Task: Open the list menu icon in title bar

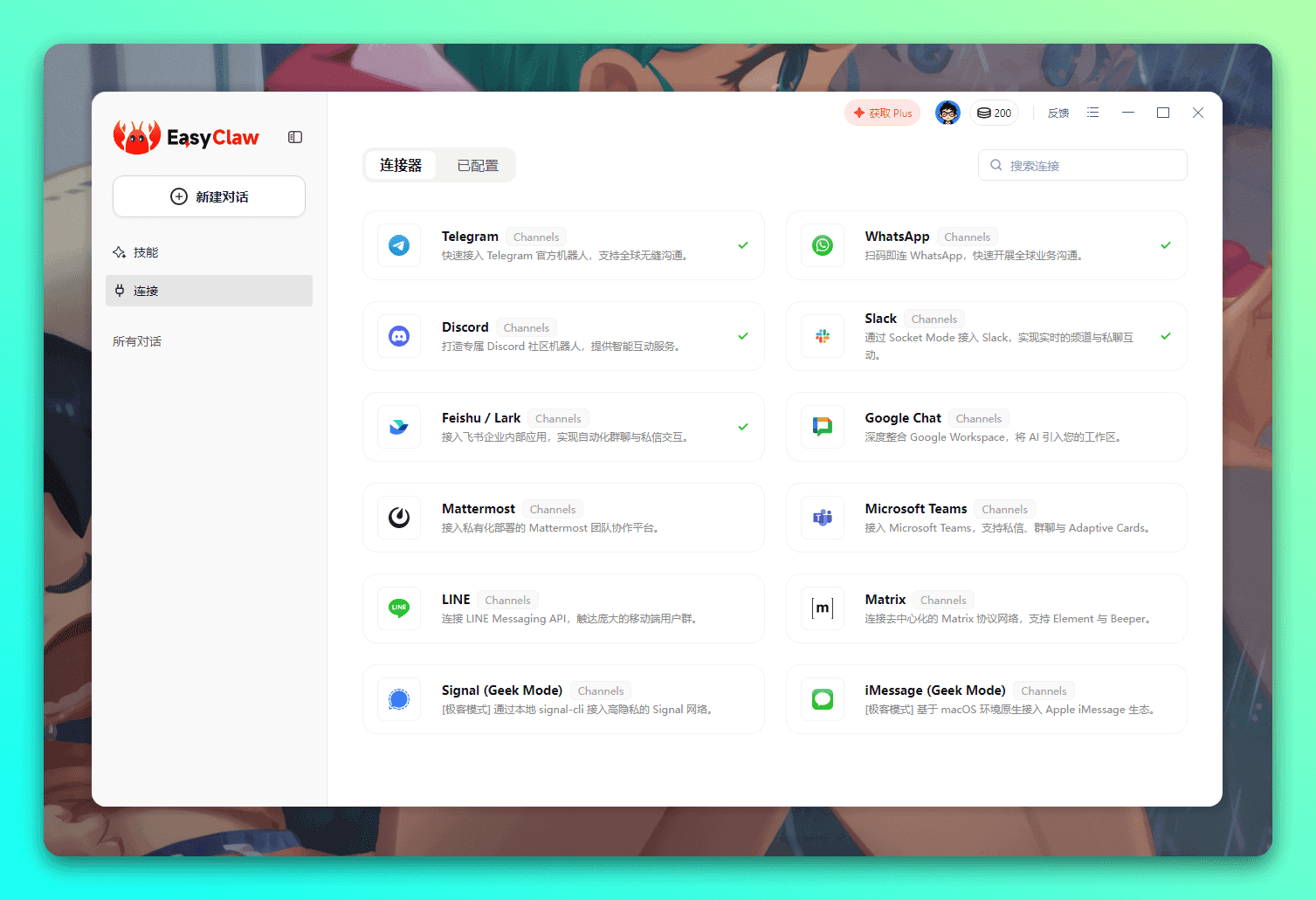Action: [x=1092, y=113]
